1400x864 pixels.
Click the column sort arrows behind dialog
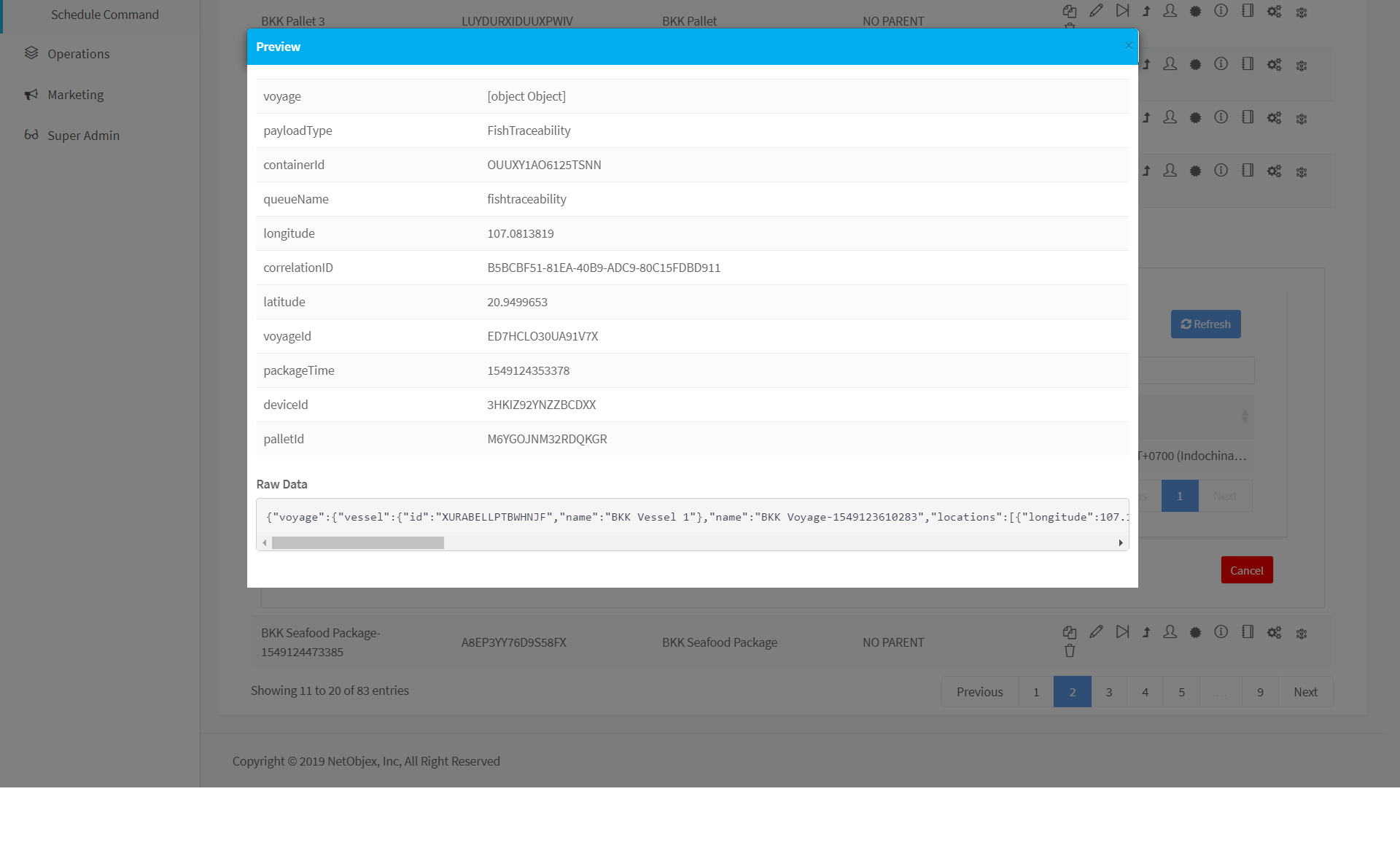pos(1245,416)
